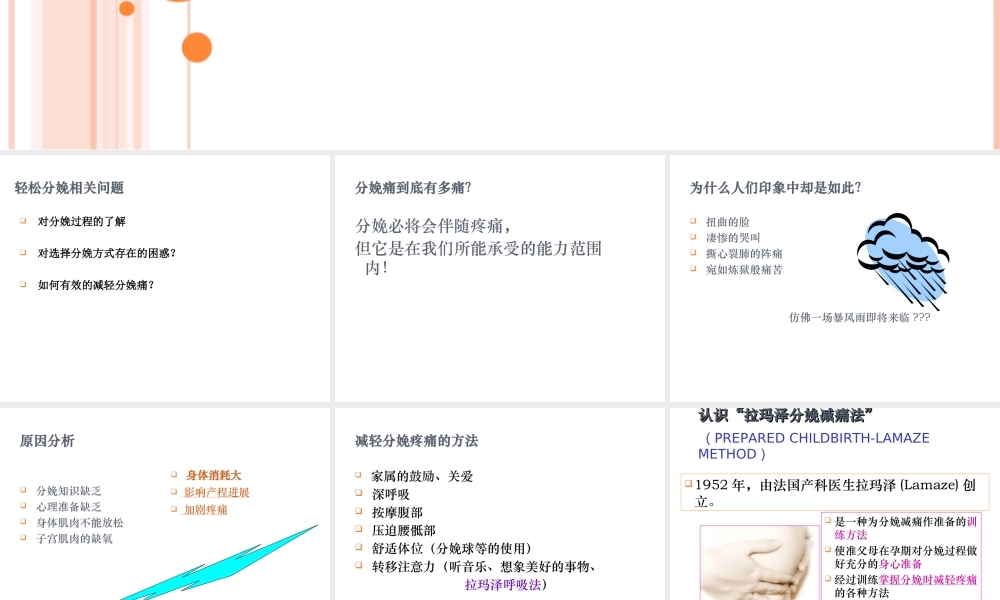Viewport: 1000px width, 600px height.
Task: Check the bullet marker beside 分娩知识缺乏
Action: (x=21, y=491)
